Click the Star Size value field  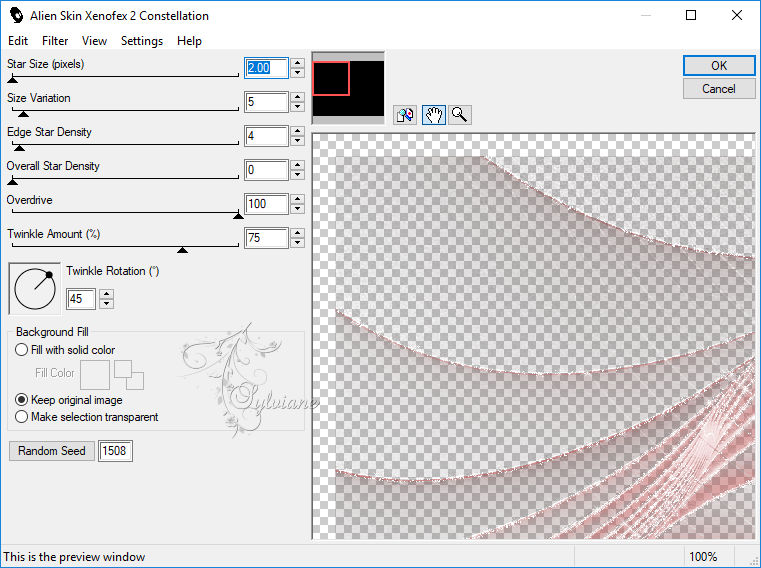pyautogui.click(x=266, y=68)
